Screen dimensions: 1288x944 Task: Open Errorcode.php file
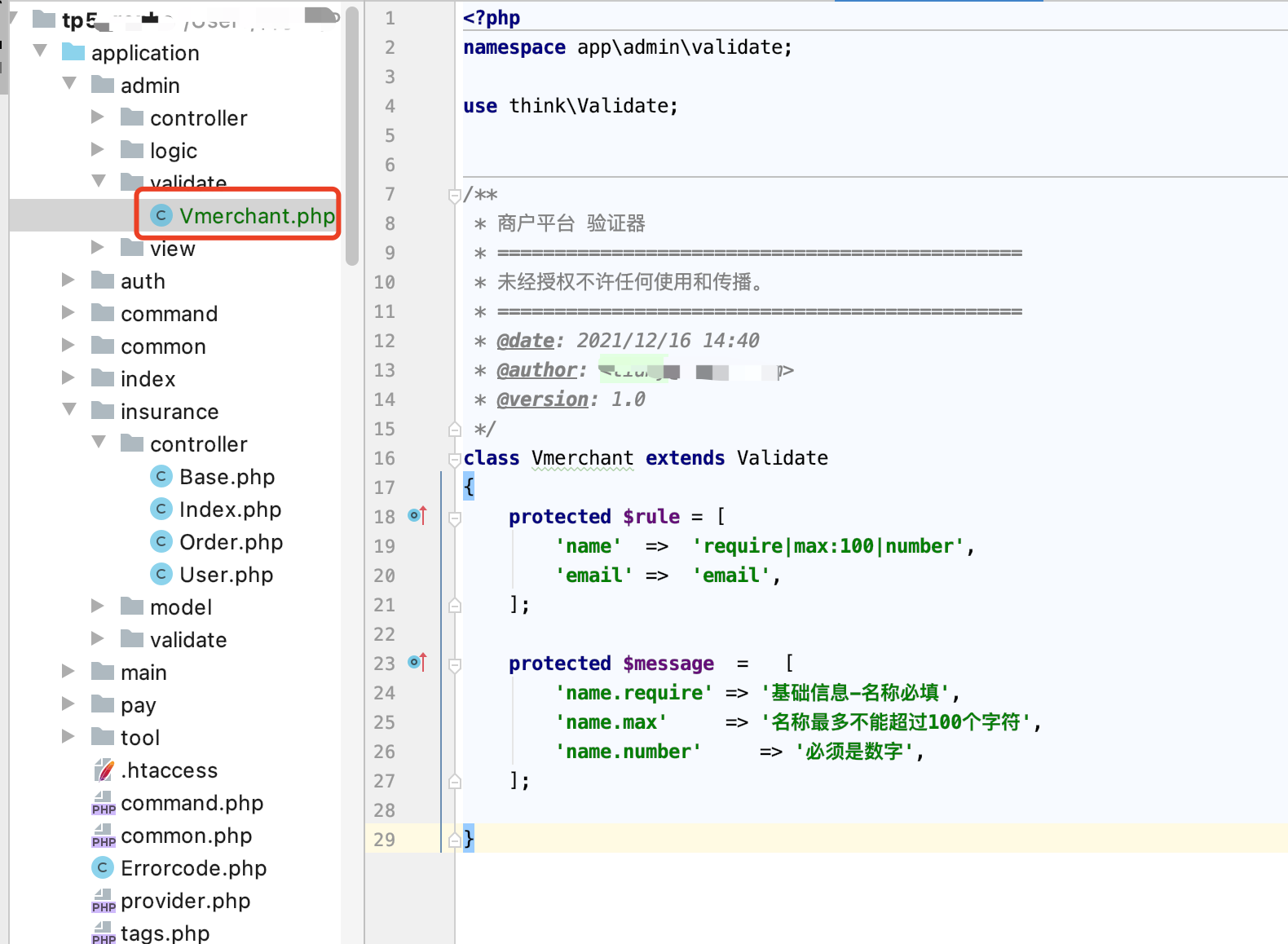click(193, 868)
